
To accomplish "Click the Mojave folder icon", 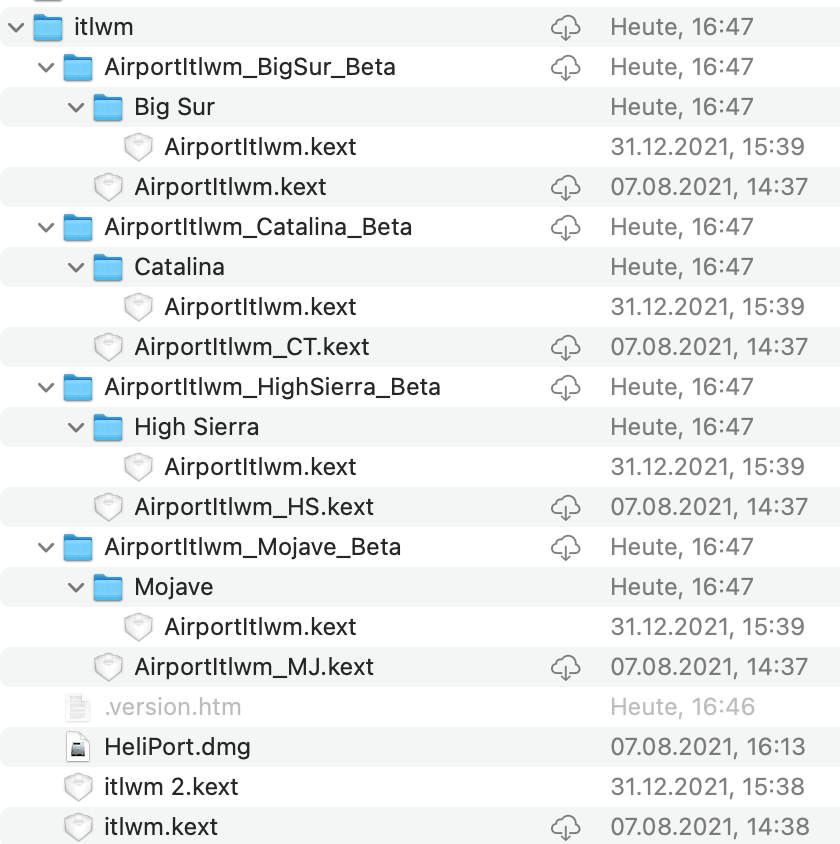I will [x=108, y=587].
